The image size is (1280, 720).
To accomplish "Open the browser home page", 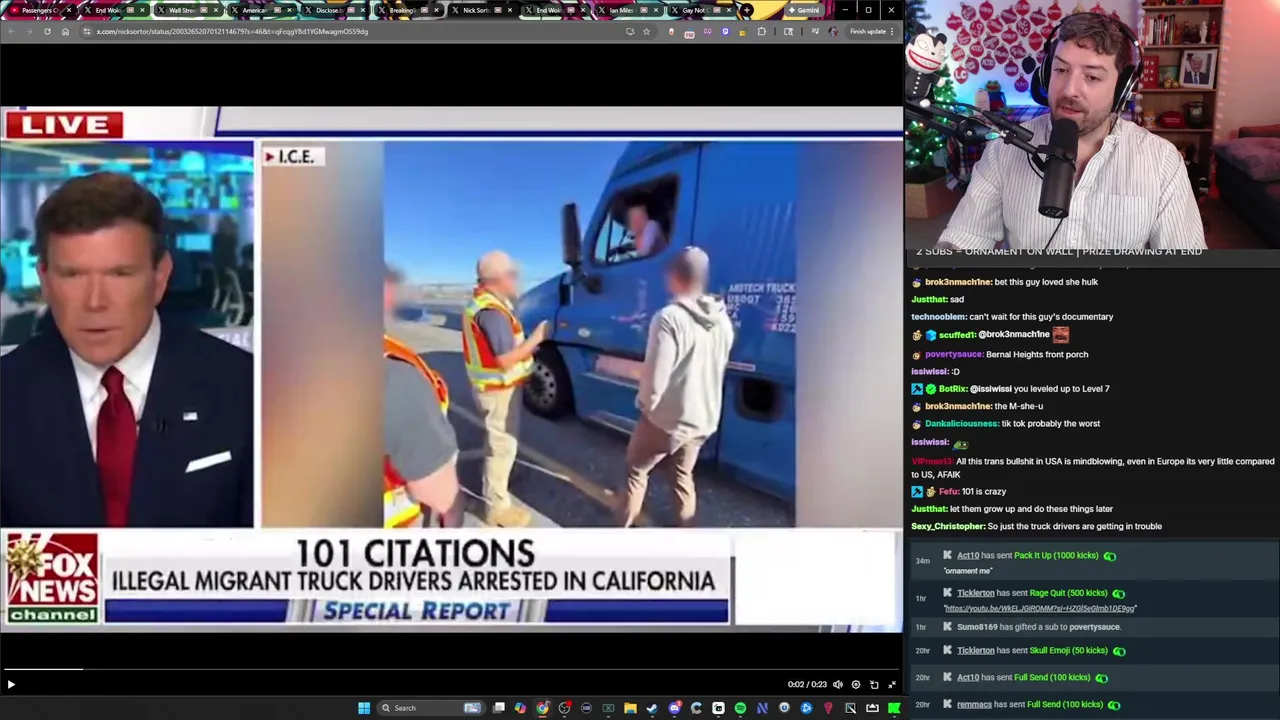I will (65, 31).
